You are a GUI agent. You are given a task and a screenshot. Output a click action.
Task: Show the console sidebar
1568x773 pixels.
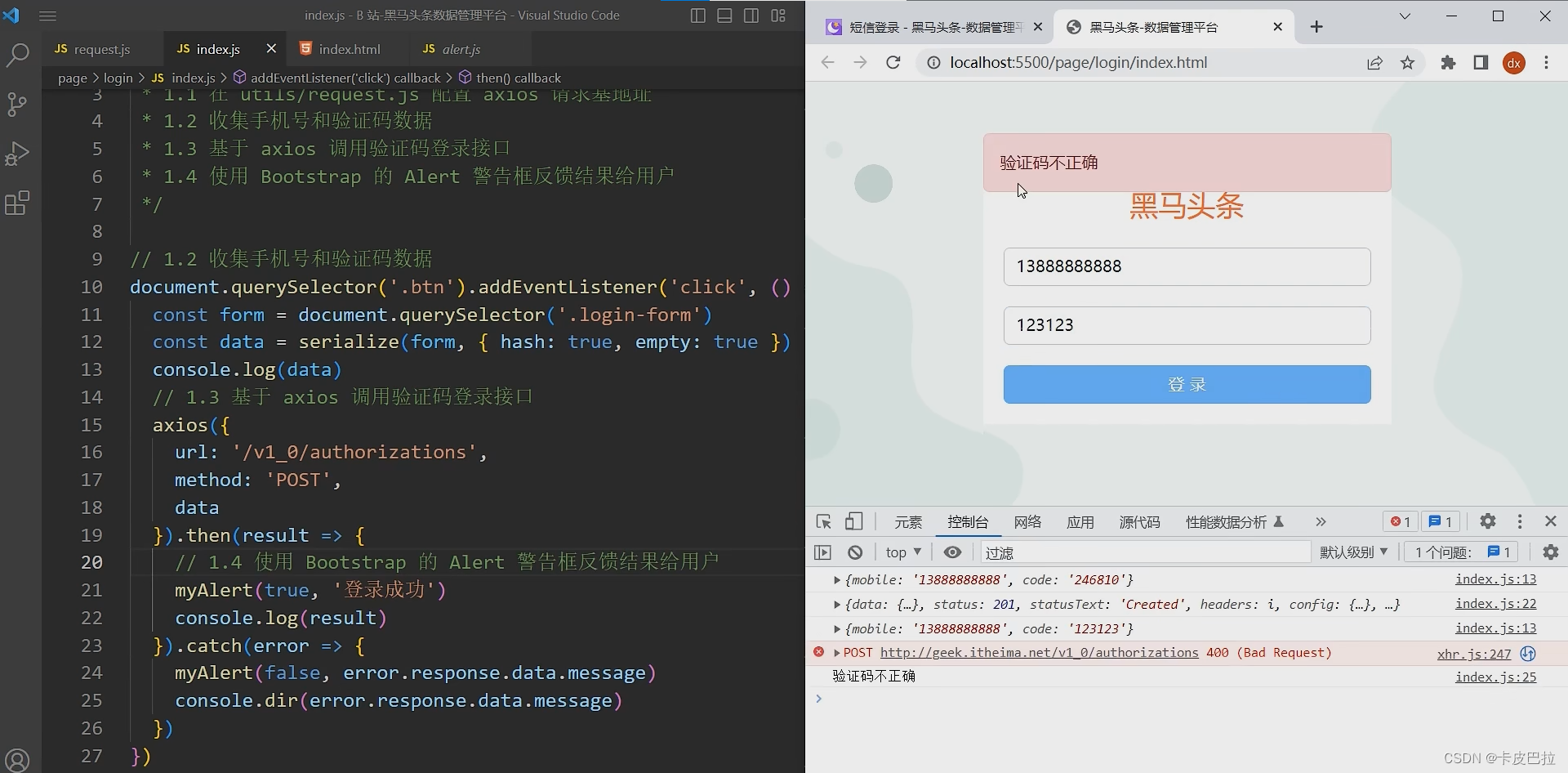point(823,552)
